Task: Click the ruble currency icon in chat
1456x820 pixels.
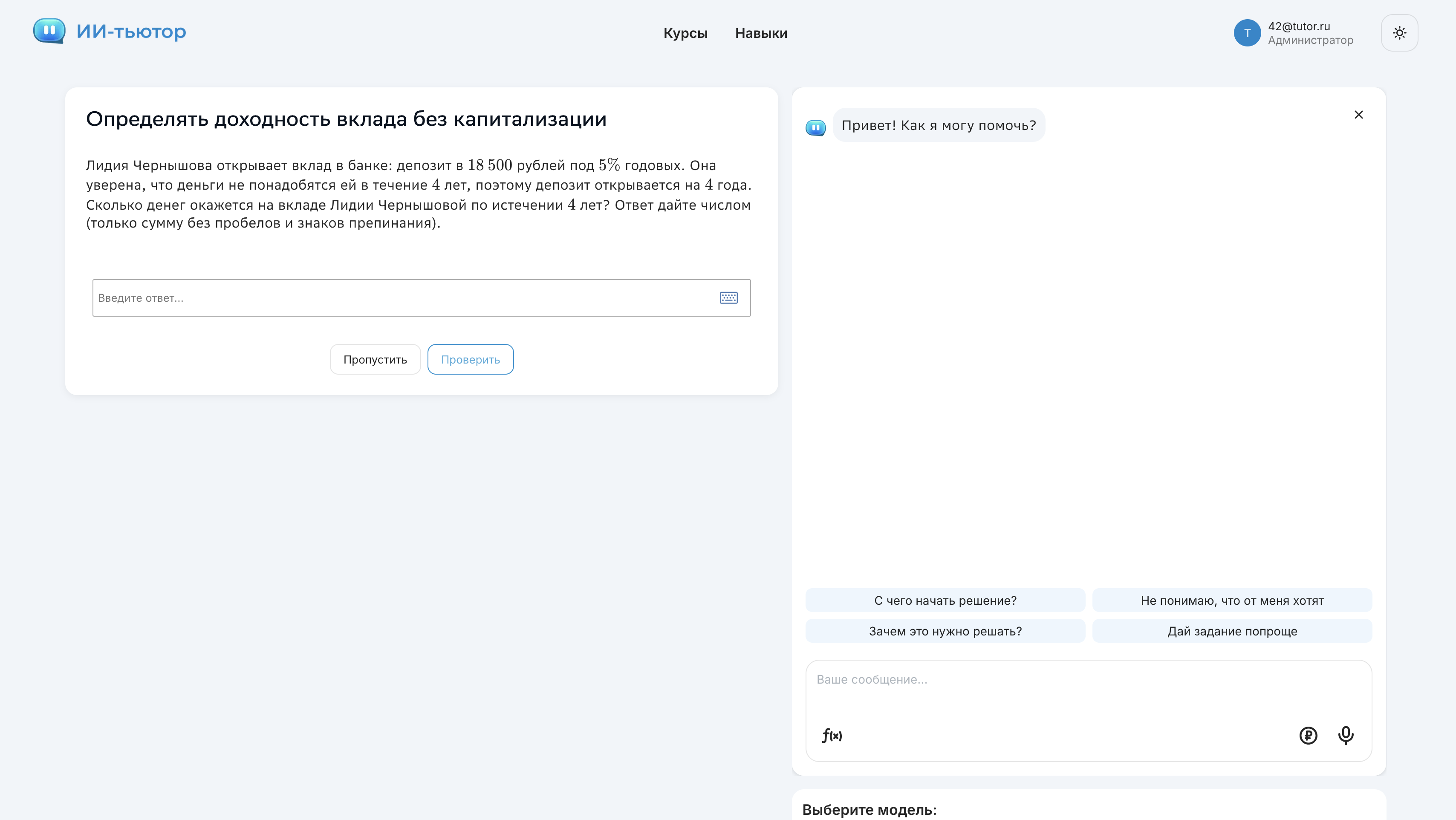Action: (1308, 735)
